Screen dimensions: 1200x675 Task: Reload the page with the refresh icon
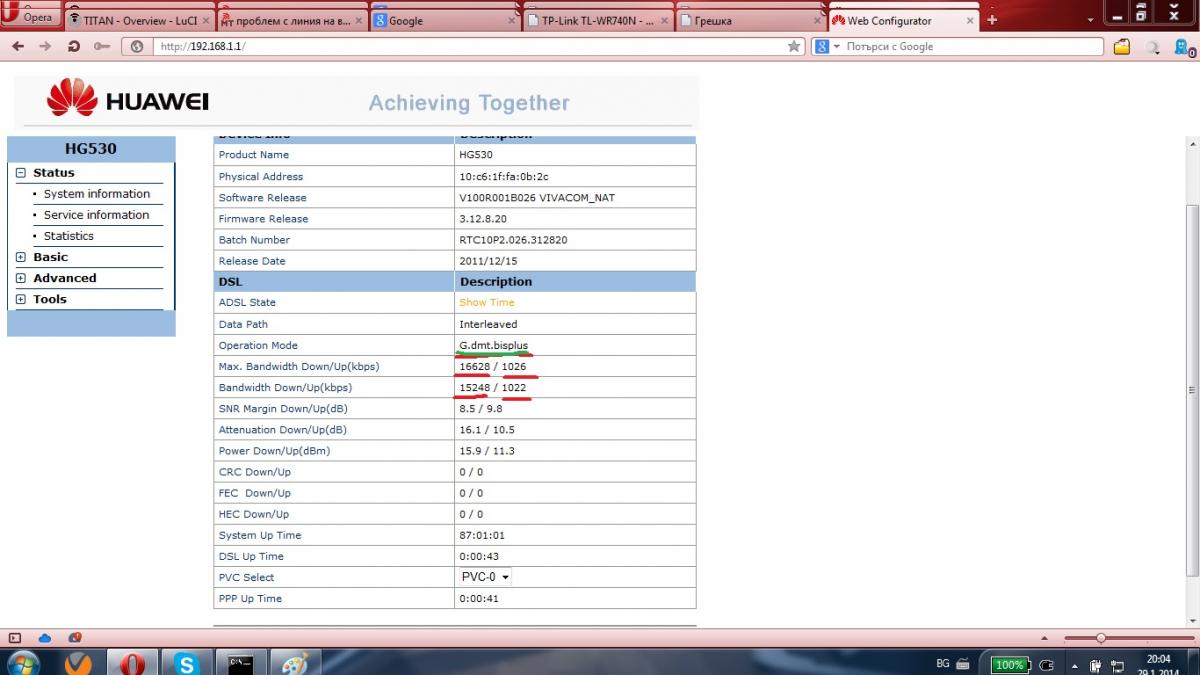[x=73, y=46]
